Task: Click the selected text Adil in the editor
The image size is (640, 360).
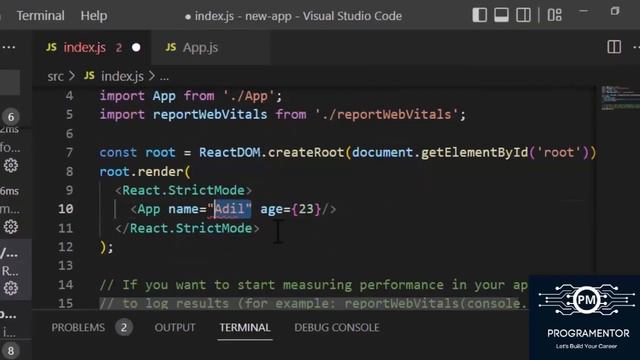Action: coord(229,209)
